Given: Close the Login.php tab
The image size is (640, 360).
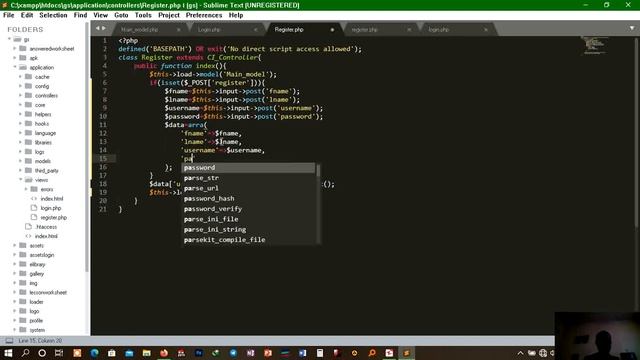Looking at the screenshot, I should click(256, 30).
